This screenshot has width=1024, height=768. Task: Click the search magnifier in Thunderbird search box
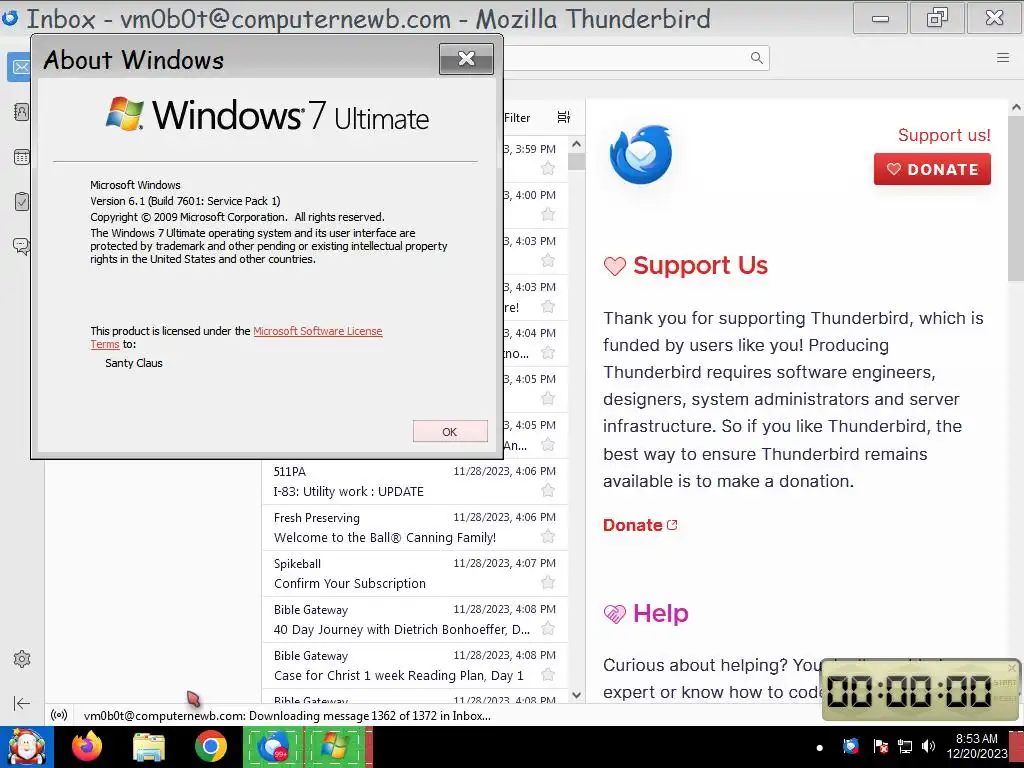(x=756, y=58)
